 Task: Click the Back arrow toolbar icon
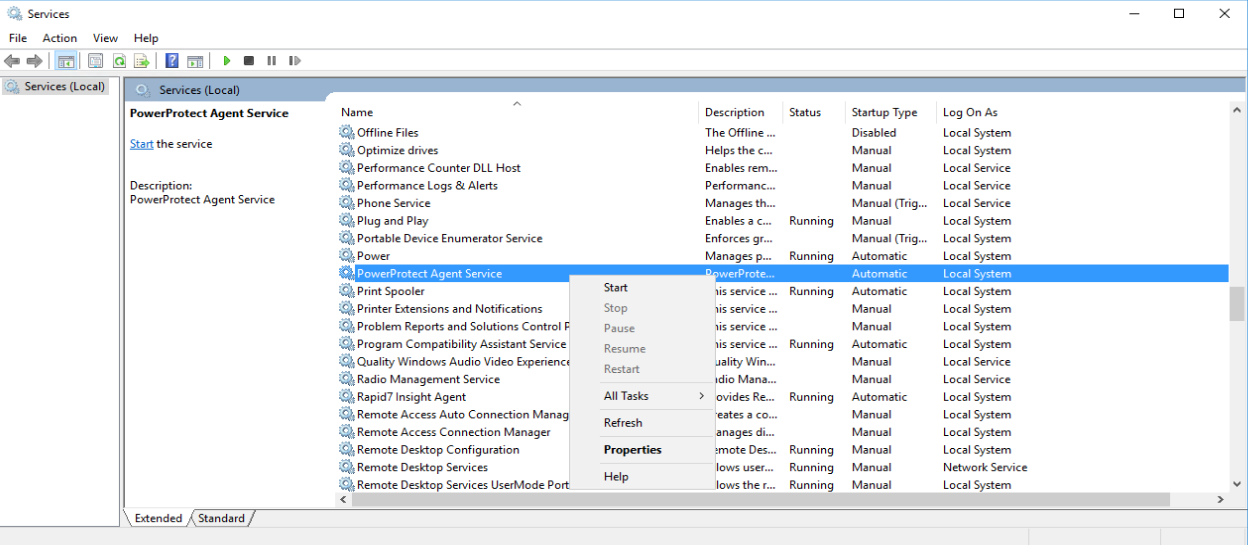[x=12, y=61]
